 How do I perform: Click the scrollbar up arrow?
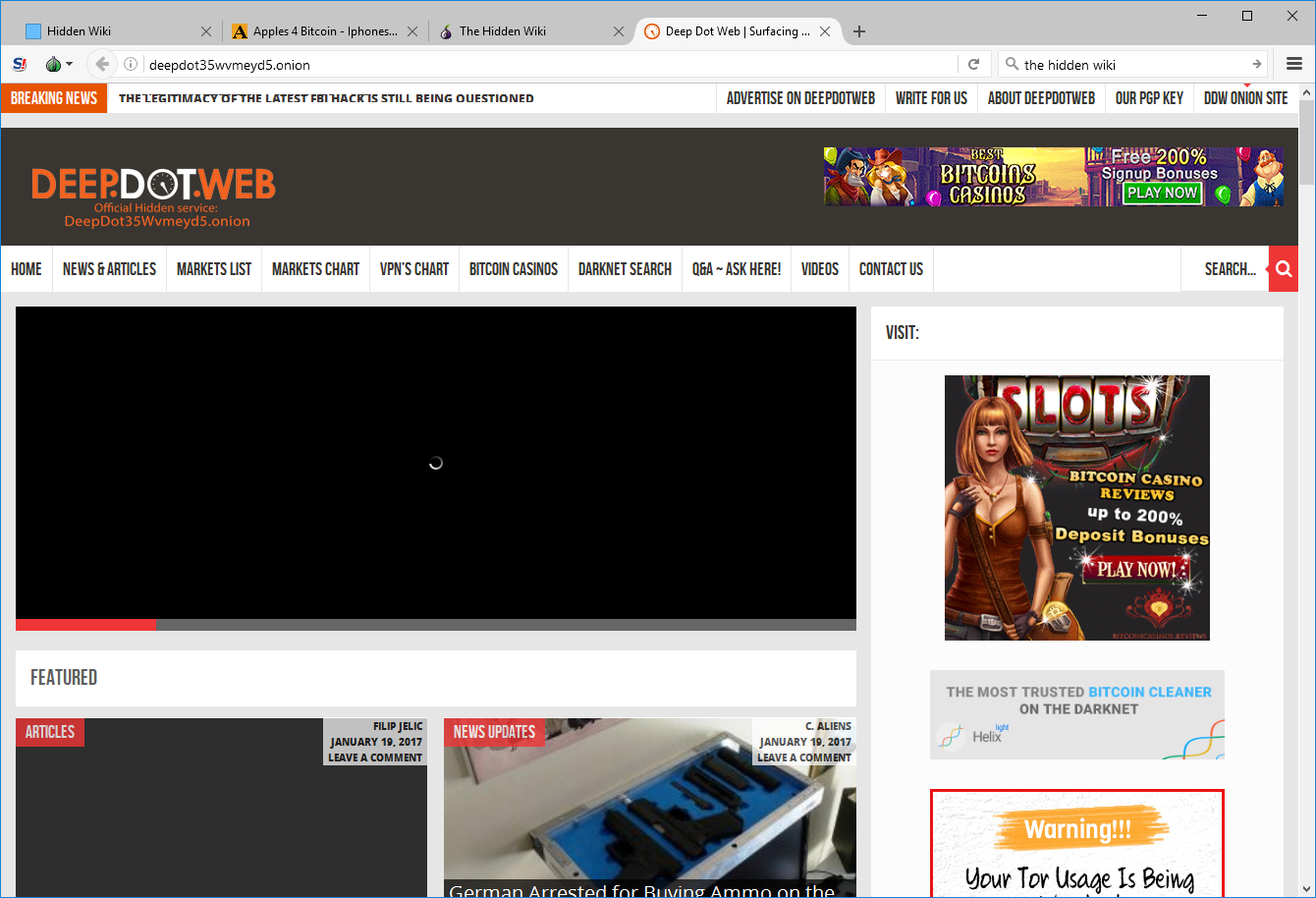(1306, 93)
